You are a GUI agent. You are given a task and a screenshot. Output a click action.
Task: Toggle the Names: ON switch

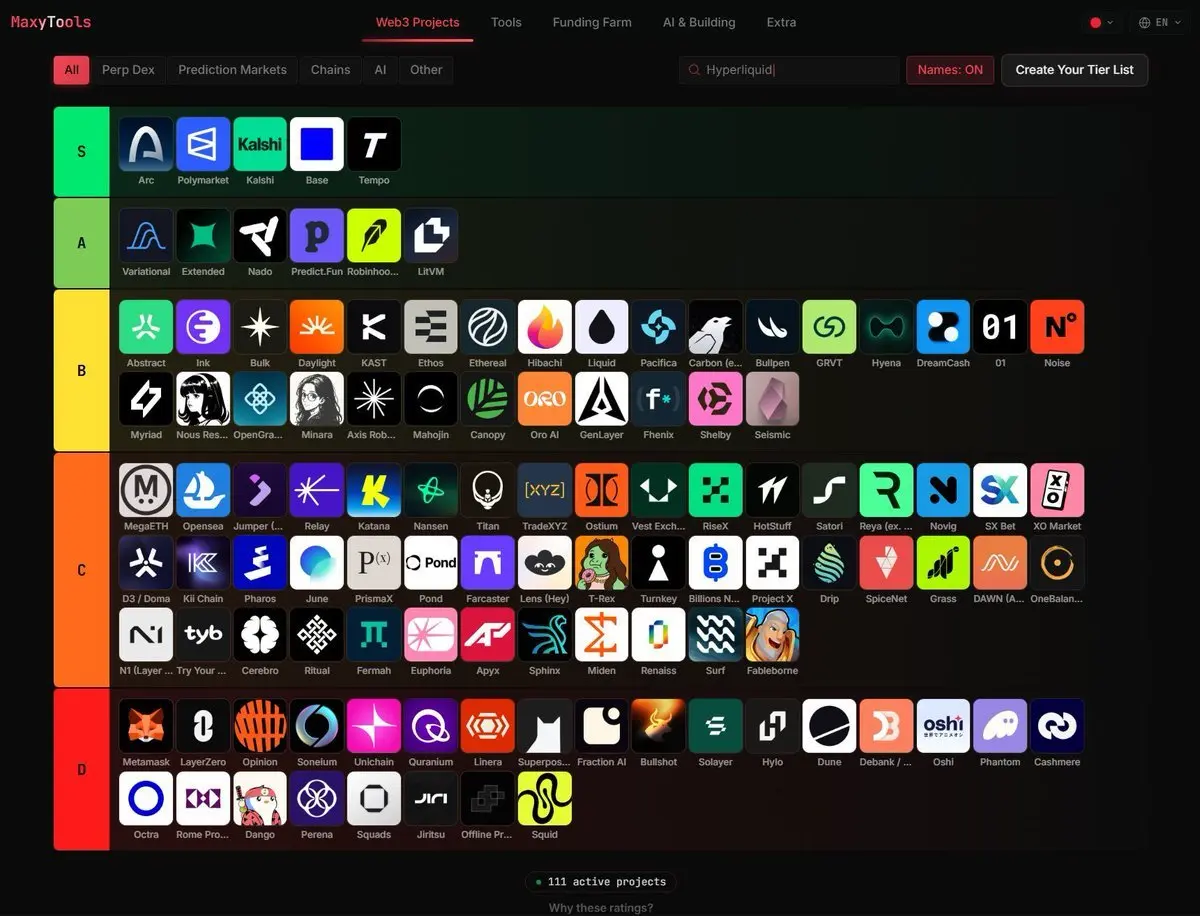pyautogui.click(x=950, y=70)
